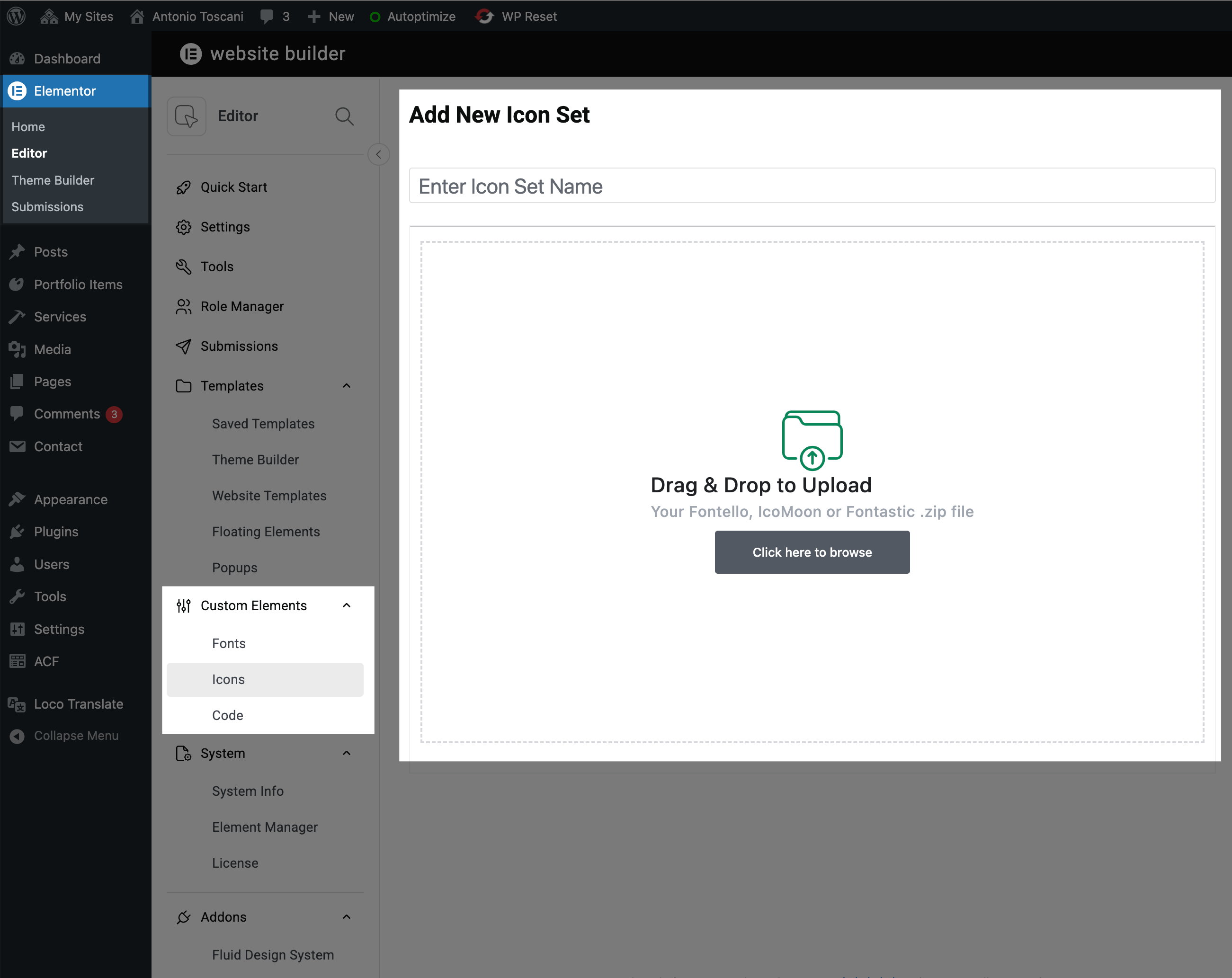Screen dimensions: 1232x978
Task: Click the Role Manager users icon
Action: click(x=183, y=307)
